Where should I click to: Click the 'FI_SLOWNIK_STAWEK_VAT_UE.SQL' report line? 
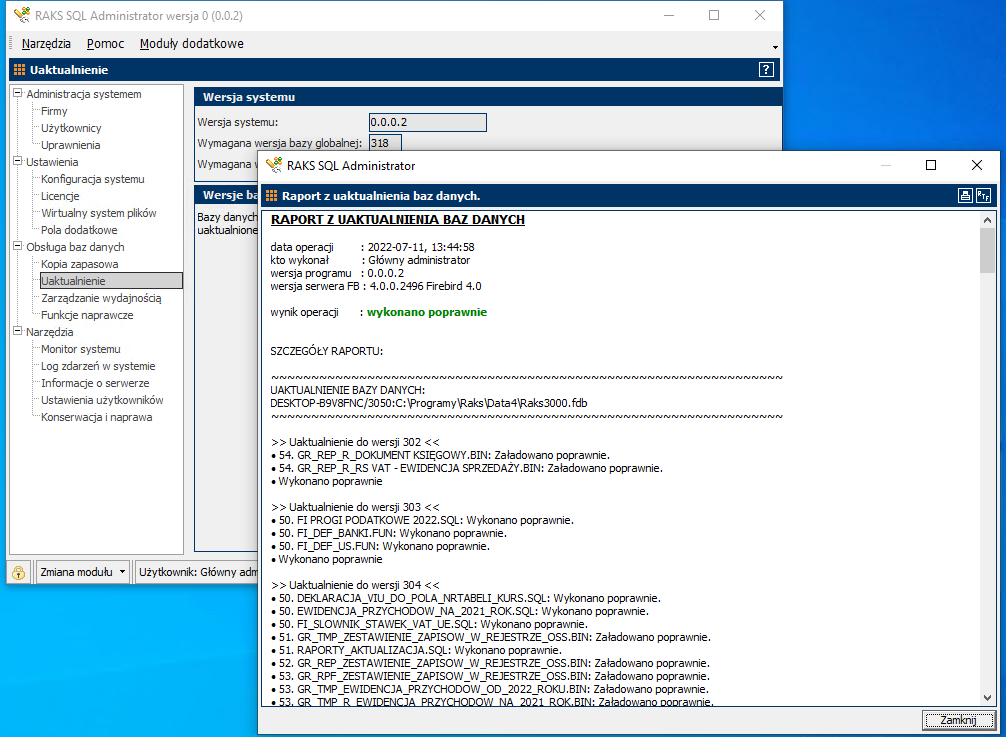coord(429,624)
